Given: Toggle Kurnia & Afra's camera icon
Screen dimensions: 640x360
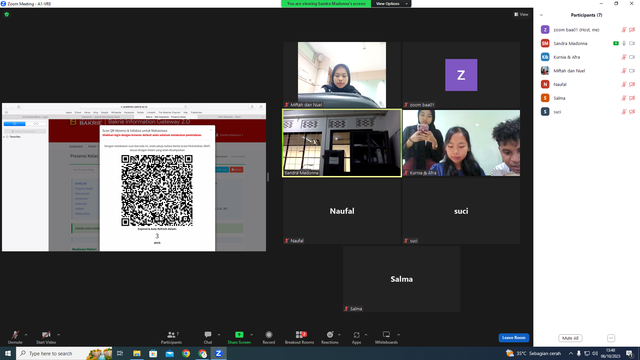Looking at the screenshot, I should pos(632,57).
